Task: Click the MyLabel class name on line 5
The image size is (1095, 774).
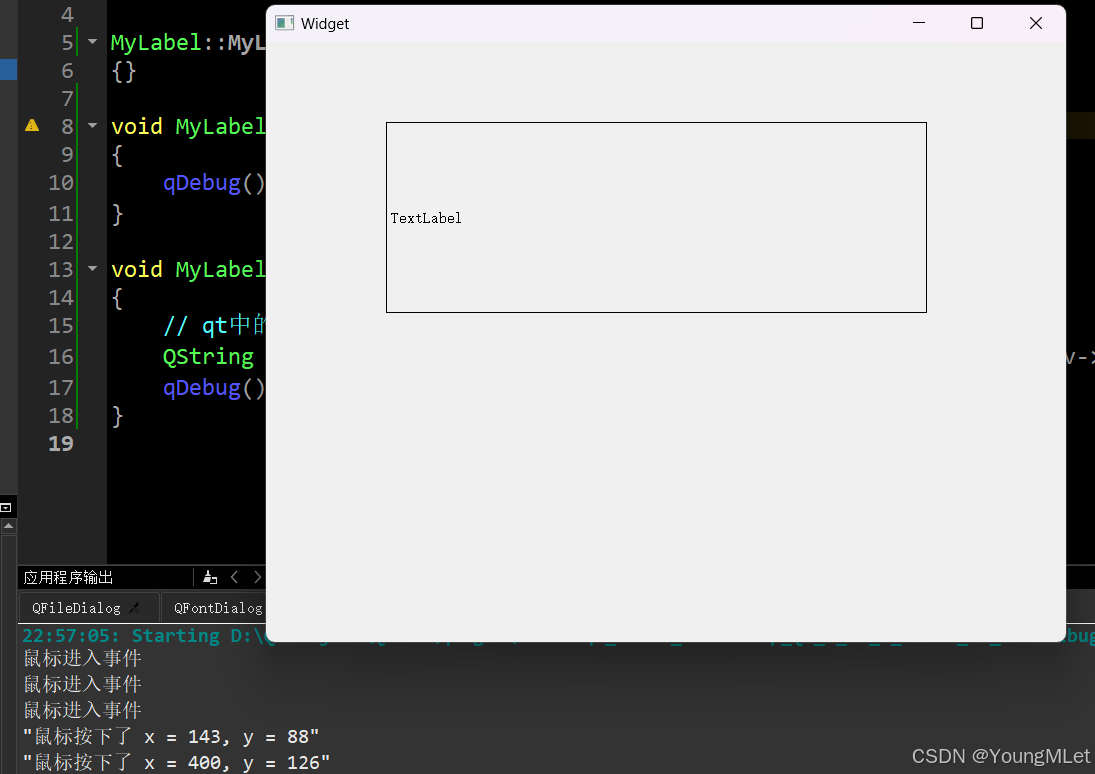Action: [x=156, y=43]
